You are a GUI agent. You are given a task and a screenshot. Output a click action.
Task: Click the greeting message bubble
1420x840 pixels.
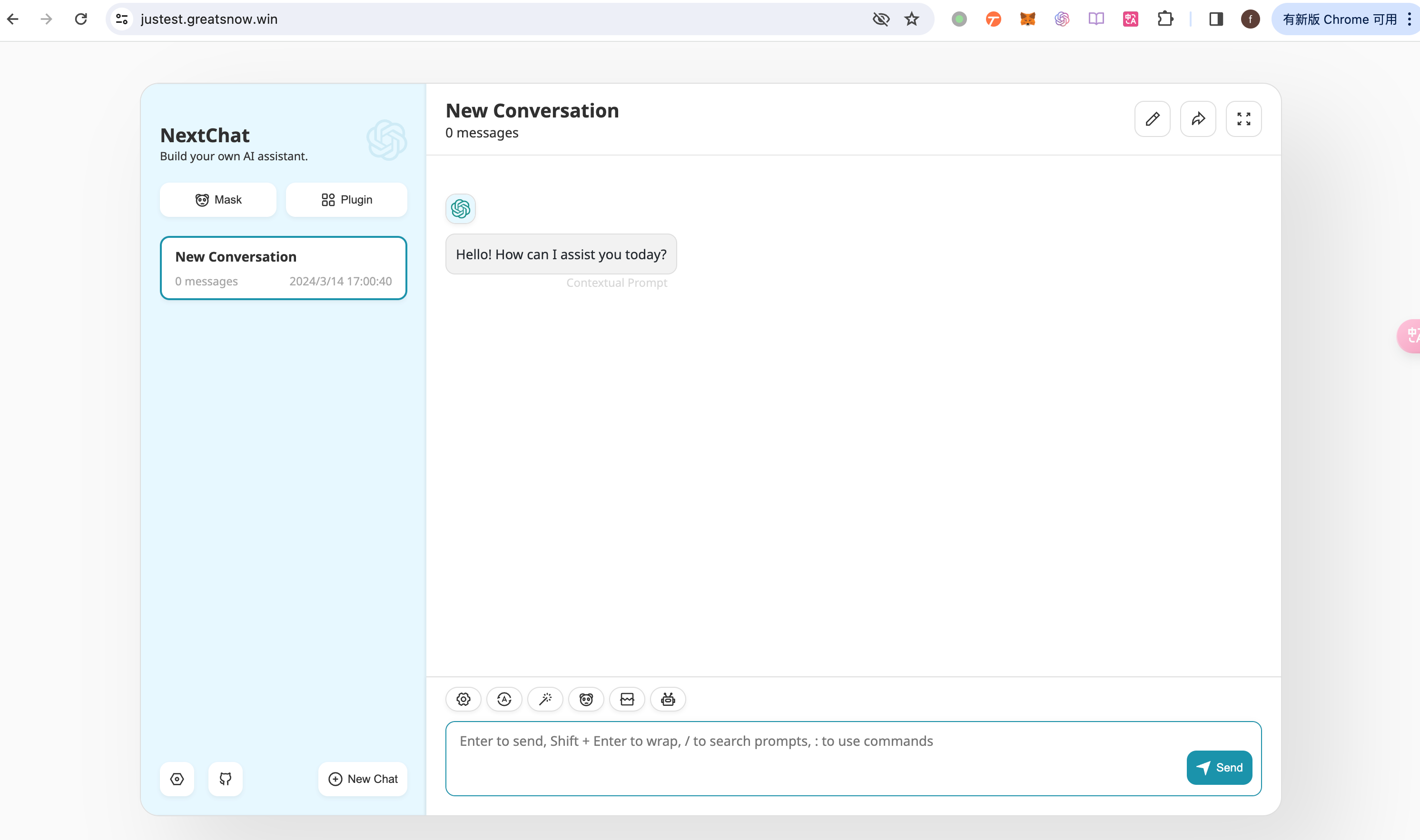point(561,254)
